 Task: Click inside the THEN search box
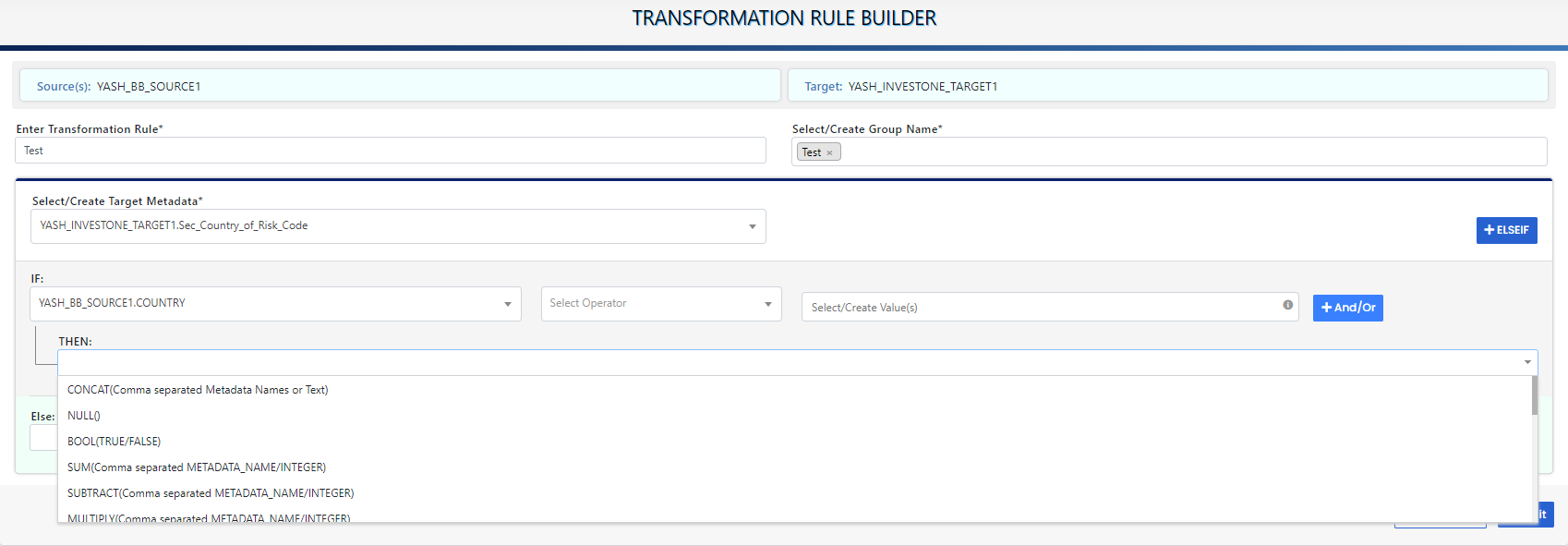click(x=785, y=362)
